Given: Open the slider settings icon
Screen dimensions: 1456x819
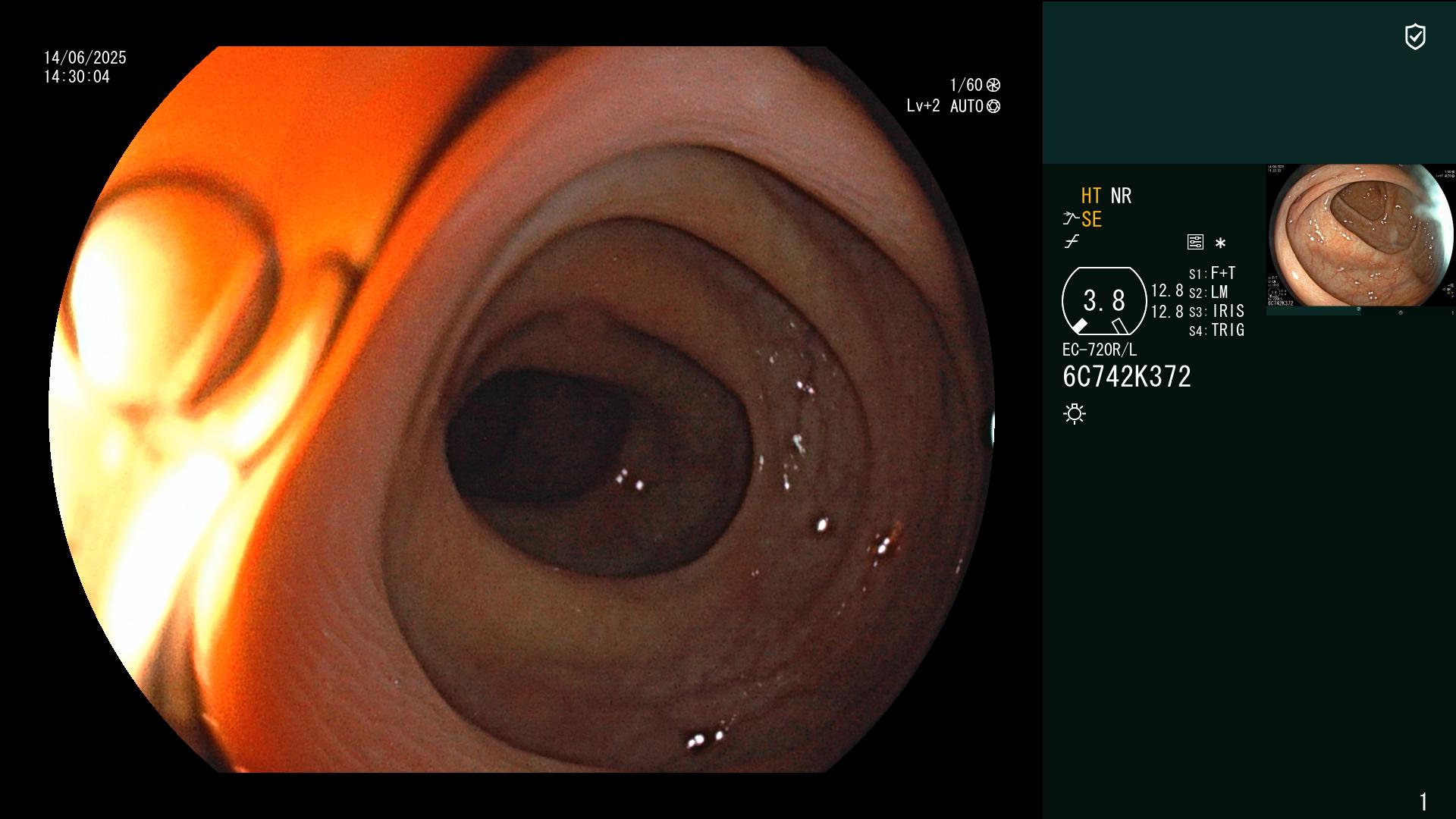Looking at the screenshot, I should click(x=1195, y=243).
